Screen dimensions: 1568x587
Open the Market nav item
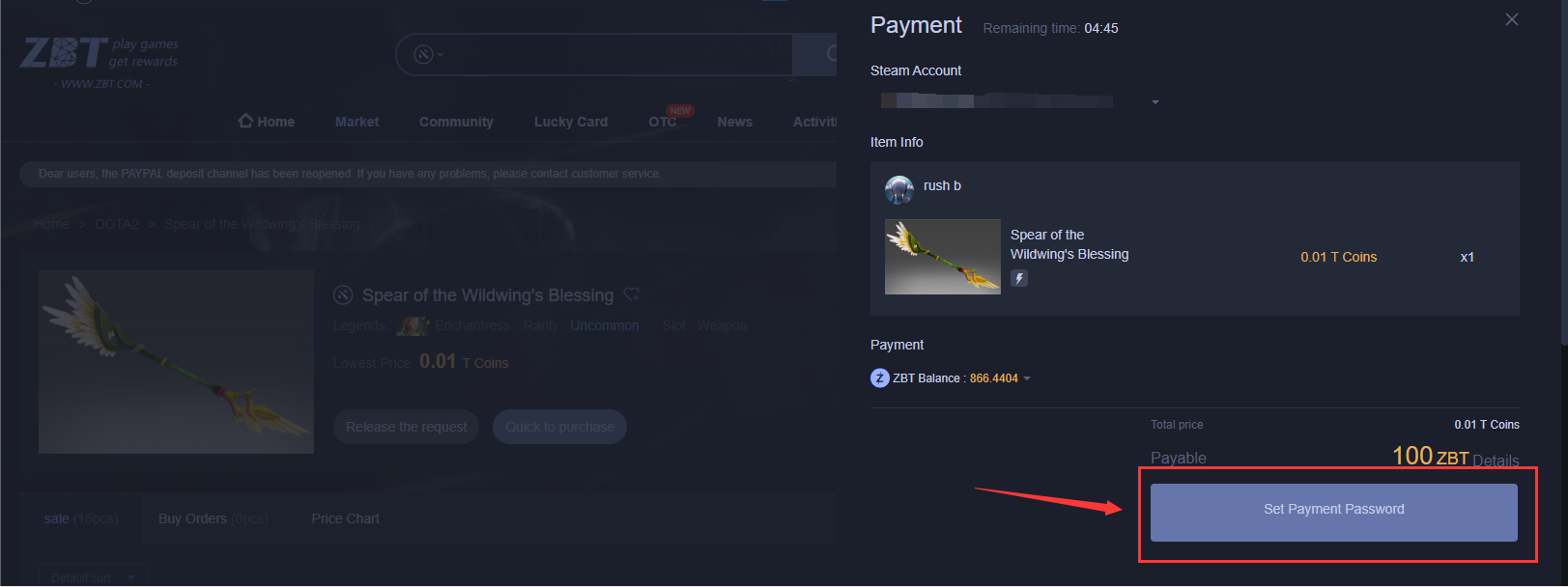356,122
